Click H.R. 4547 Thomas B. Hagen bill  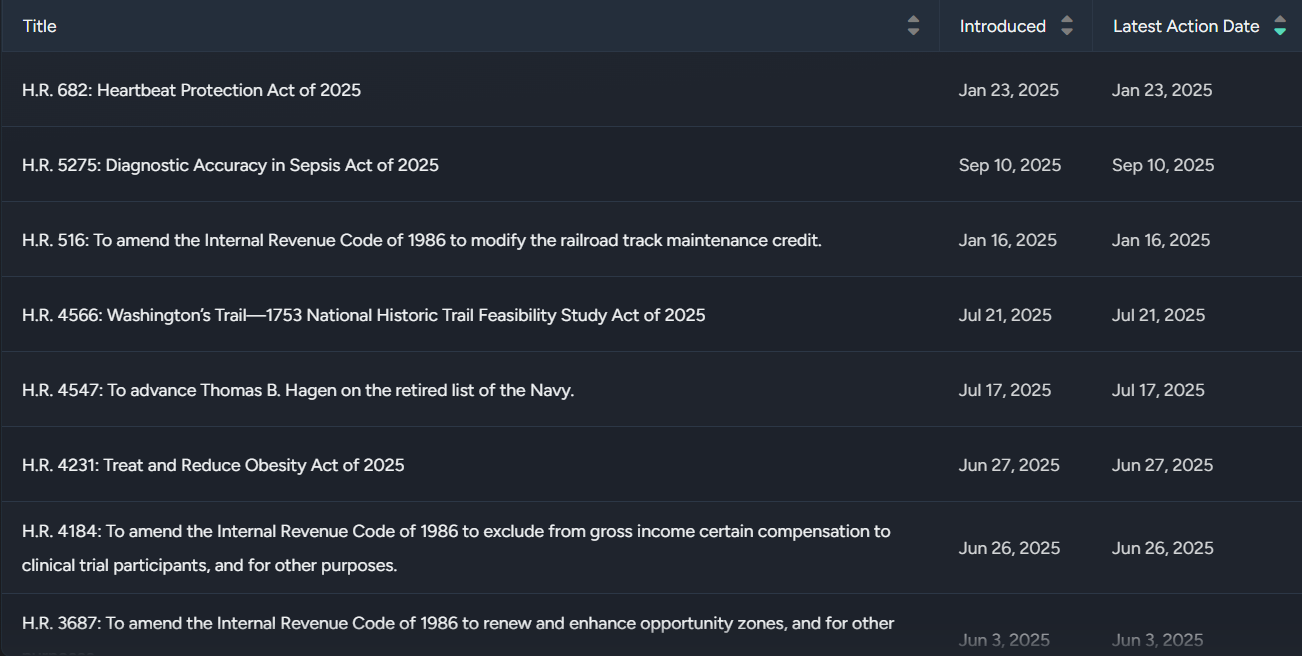point(298,390)
